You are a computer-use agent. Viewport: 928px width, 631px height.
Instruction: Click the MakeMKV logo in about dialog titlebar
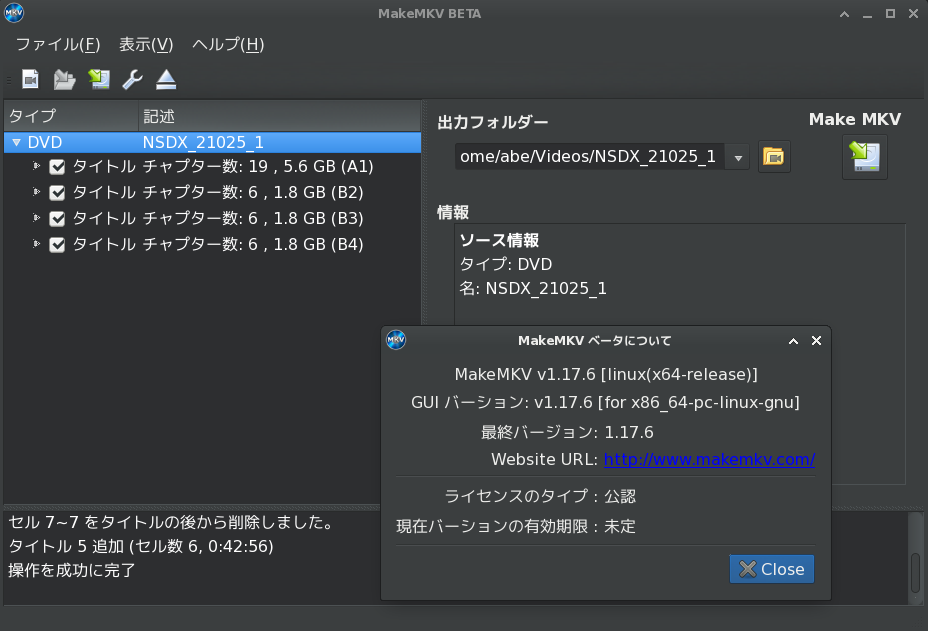[x=396, y=340]
